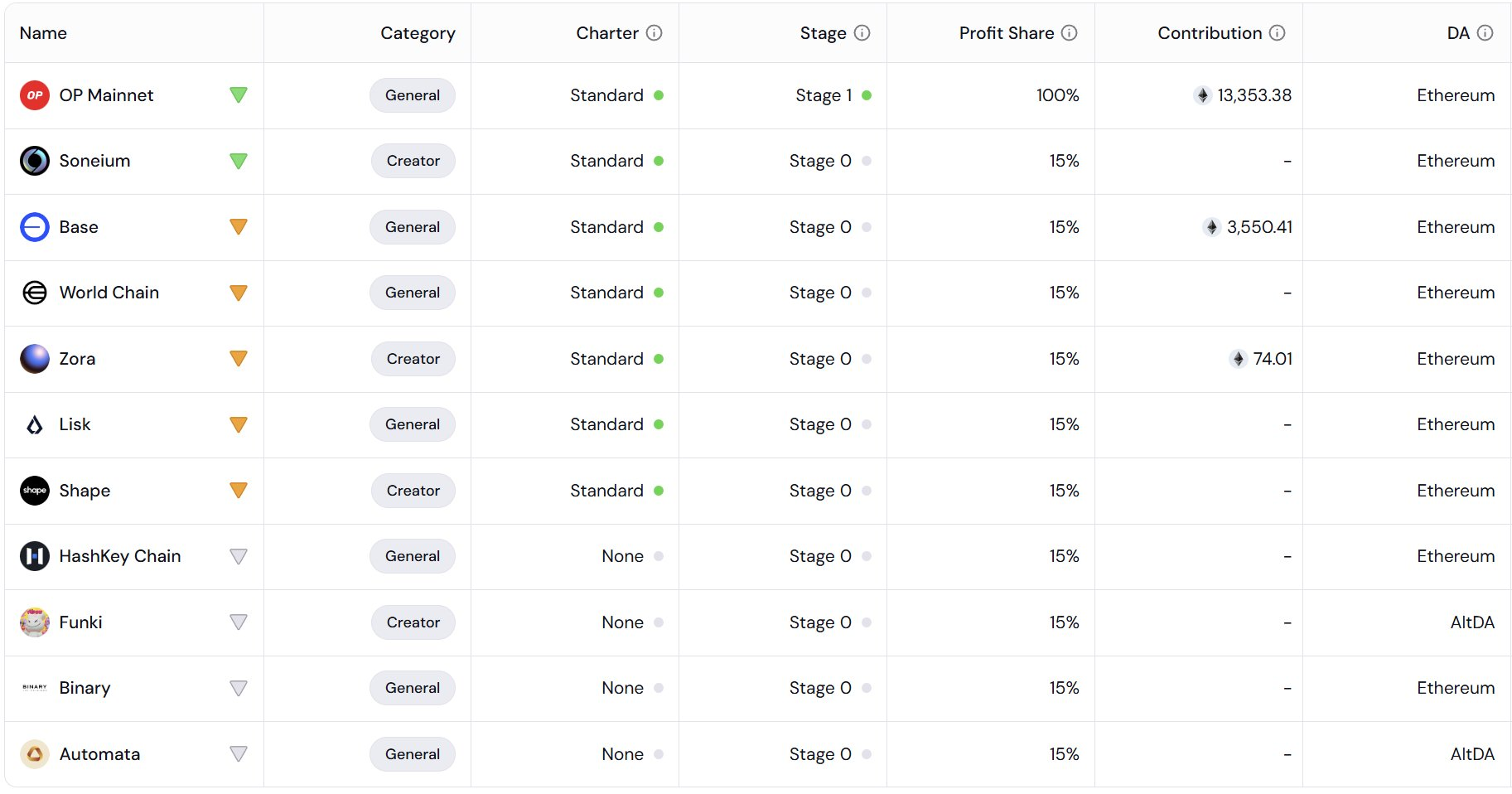Click OP Mainnet's green Stage 1 dot
The image size is (1512, 794).
[867, 95]
